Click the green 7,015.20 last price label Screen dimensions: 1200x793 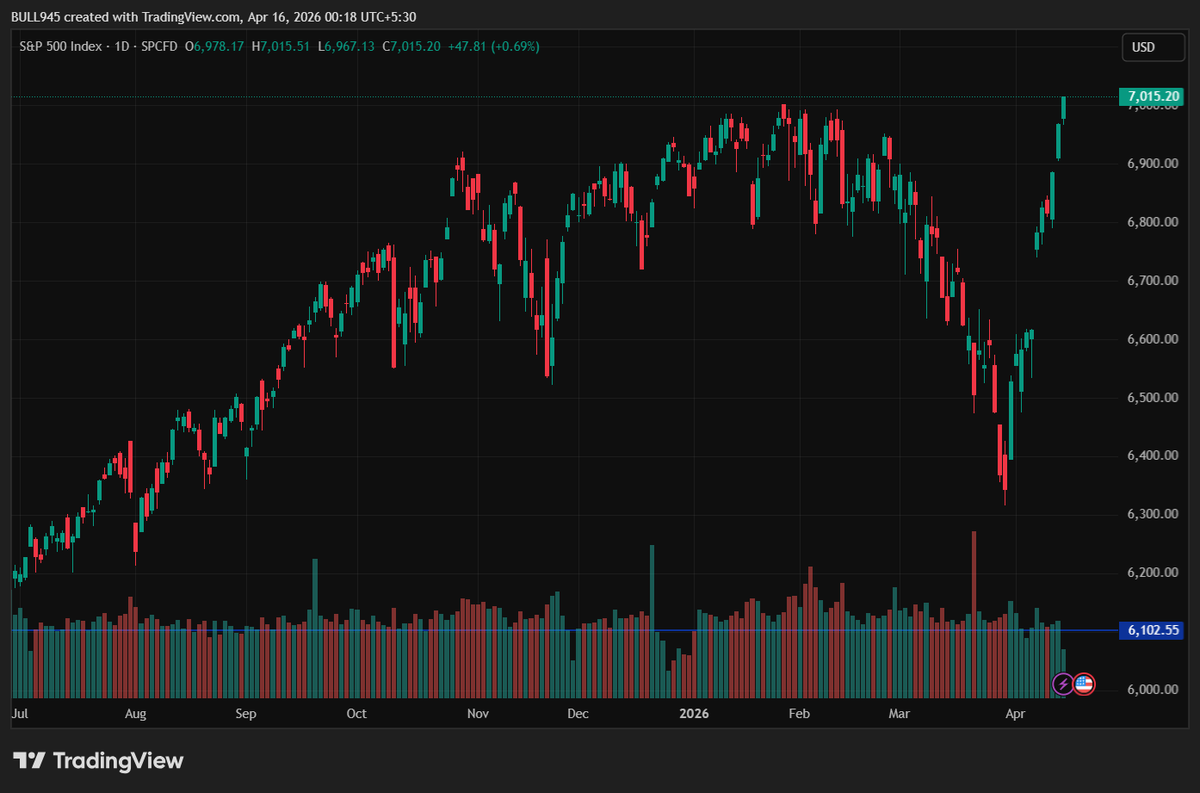(1153, 96)
